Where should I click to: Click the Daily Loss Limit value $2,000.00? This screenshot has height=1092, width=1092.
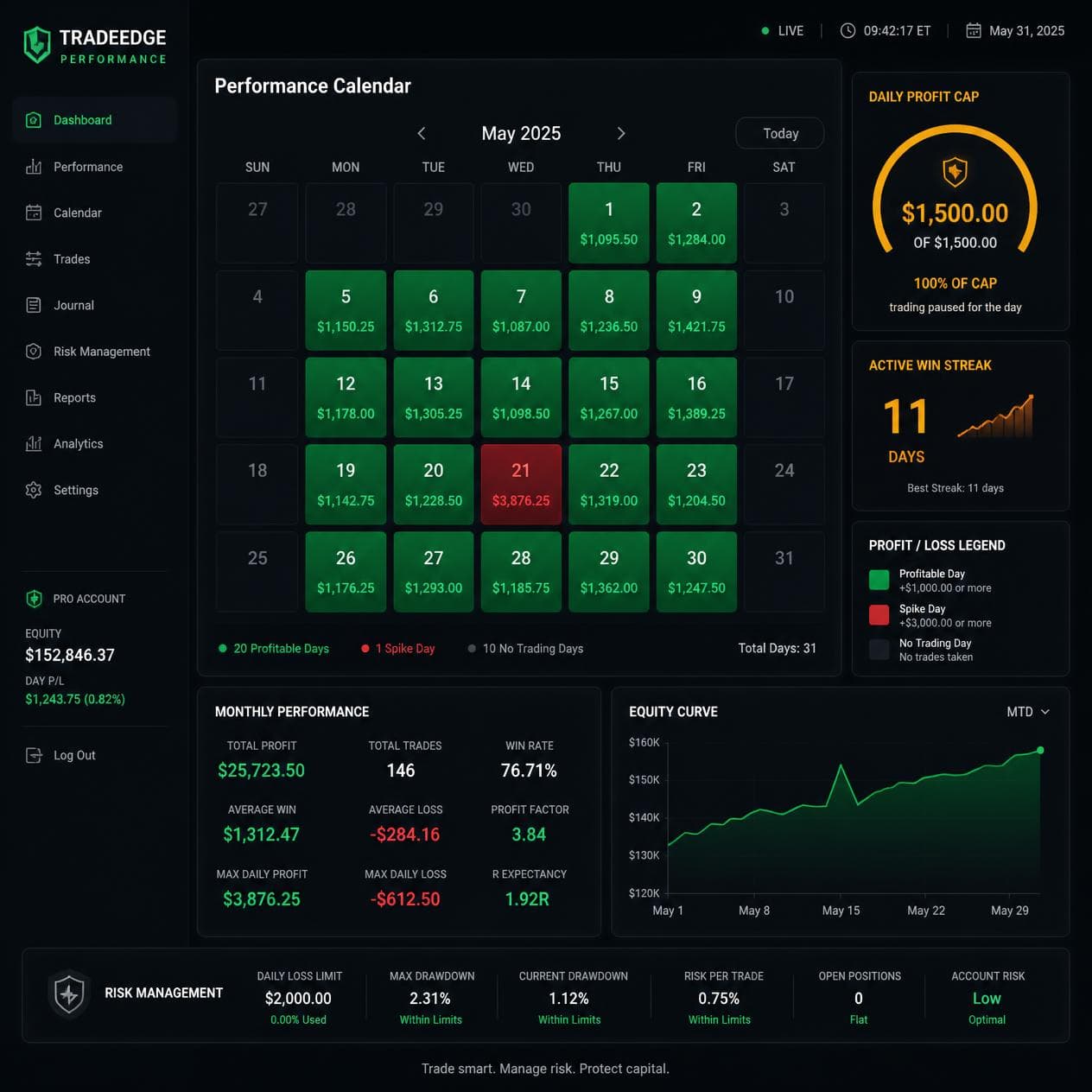pyautogui.click(x=298, y=999)
